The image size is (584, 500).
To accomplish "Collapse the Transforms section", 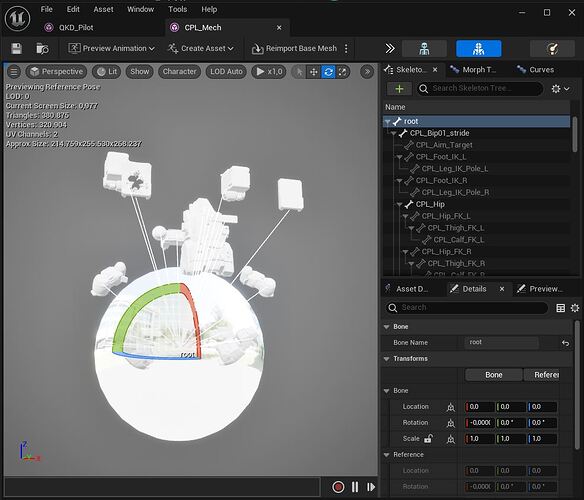I will [x=387, y=359].
